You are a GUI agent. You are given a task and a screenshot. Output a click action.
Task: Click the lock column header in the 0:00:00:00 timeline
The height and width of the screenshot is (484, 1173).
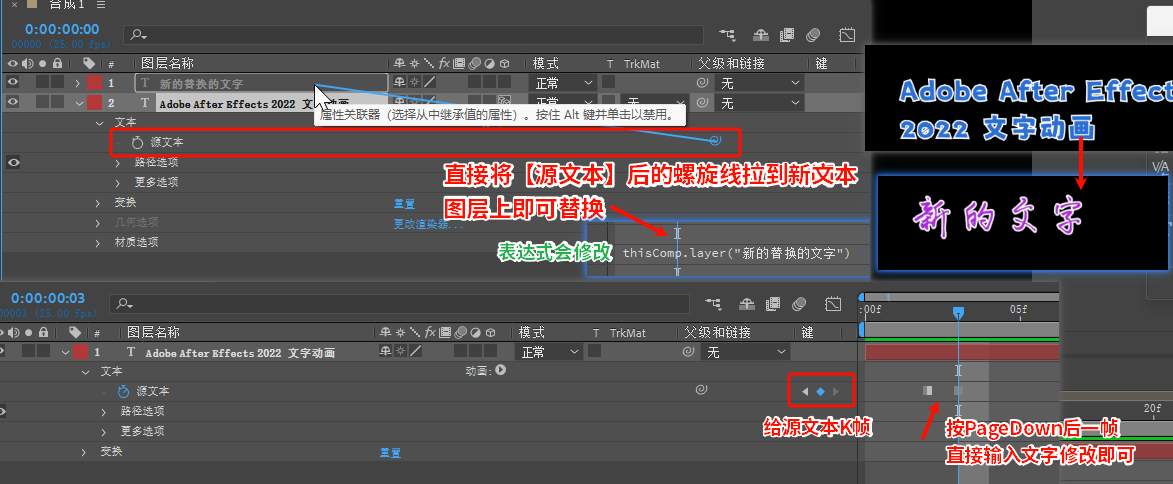click(57, 64)
